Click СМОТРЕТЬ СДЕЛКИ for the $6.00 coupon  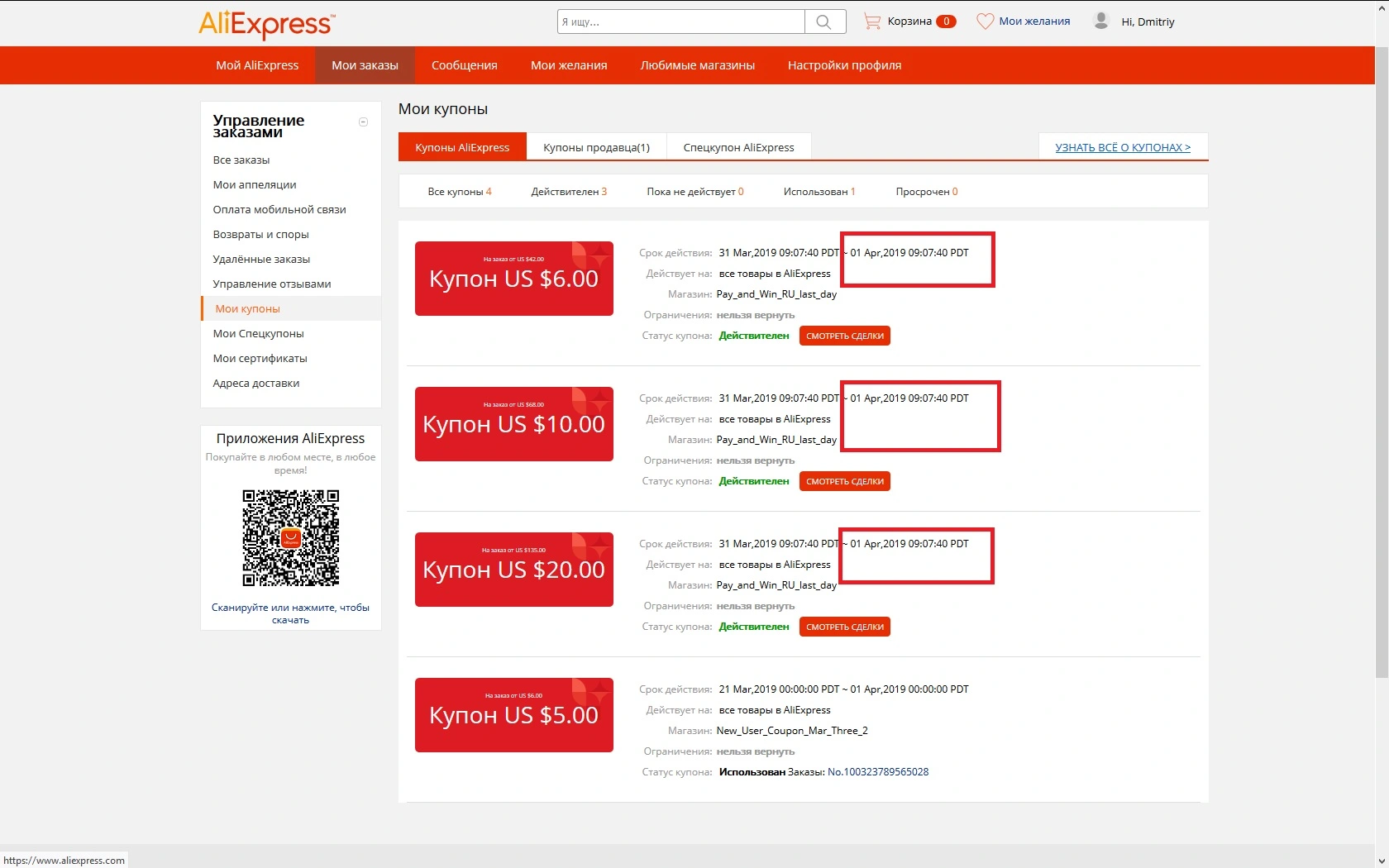click(x=845, y=336)
